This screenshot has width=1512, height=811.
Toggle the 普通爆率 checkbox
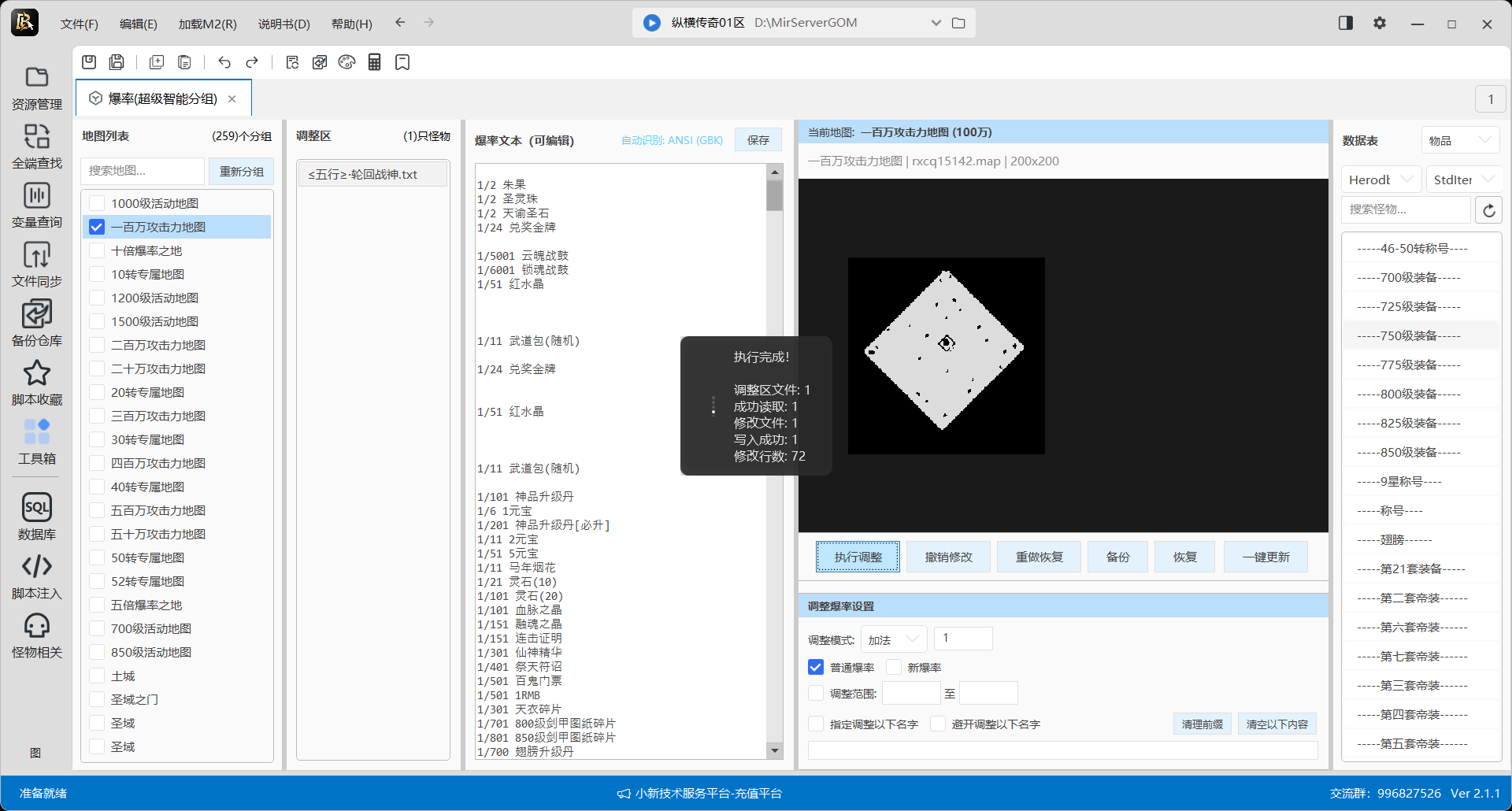coord(816,668)
